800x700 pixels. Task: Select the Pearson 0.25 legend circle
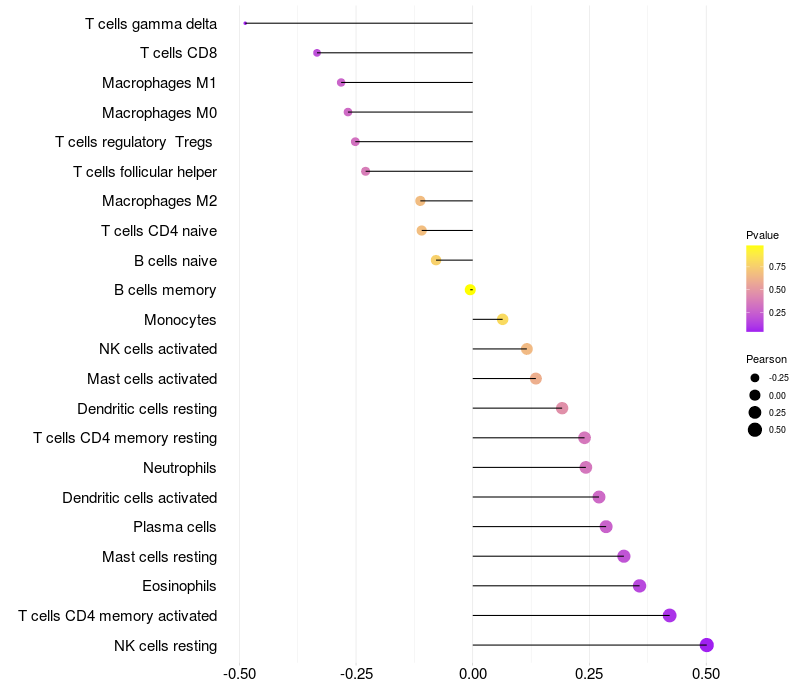click(x=755, y=412)
